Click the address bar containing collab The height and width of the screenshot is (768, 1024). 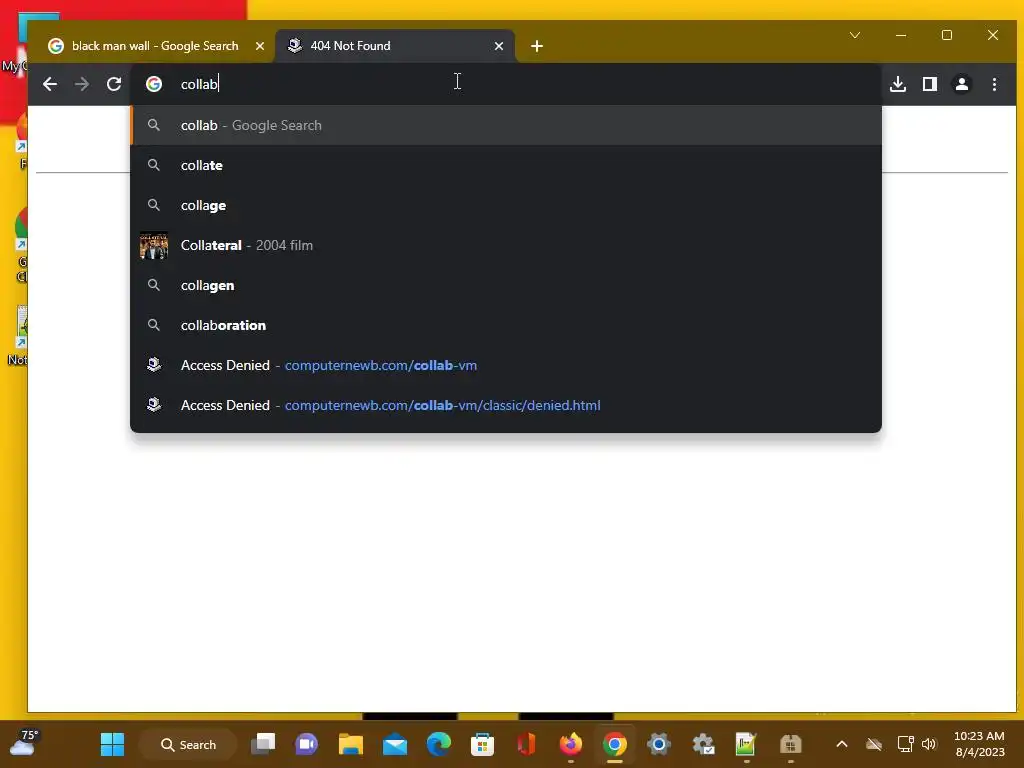point(506,84)
